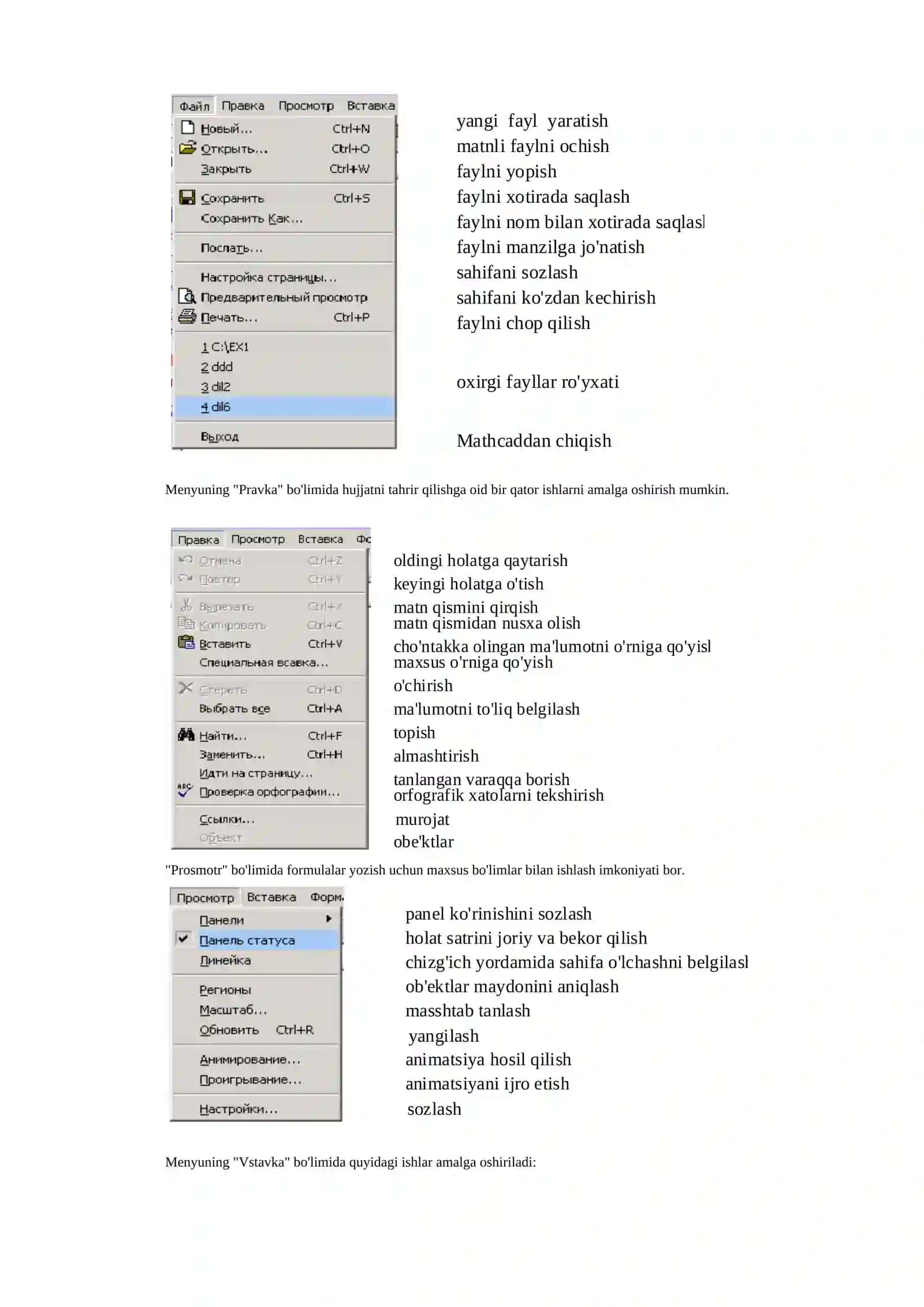This screenshot has width=924, height=1307.
Task: Open Настройка страницы... entry
Action: [284, 277]
